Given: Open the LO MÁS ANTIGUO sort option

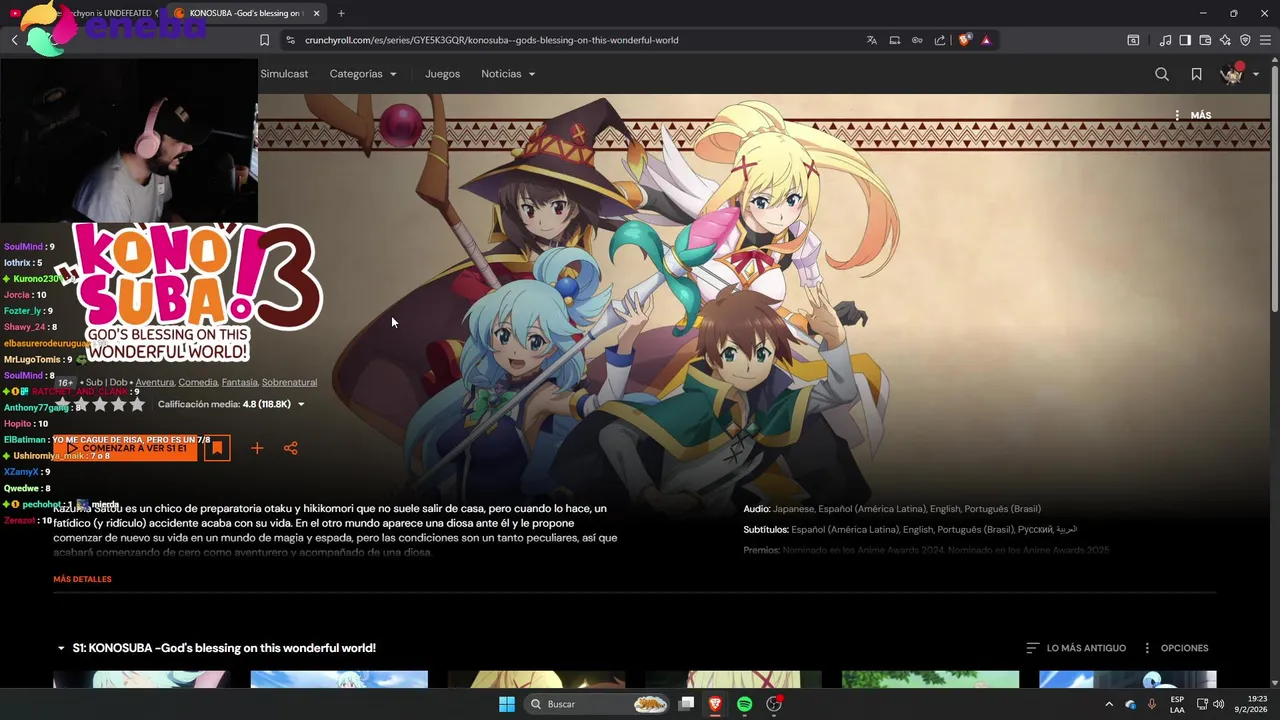Looking at the screenshot, I should 1076,648.
